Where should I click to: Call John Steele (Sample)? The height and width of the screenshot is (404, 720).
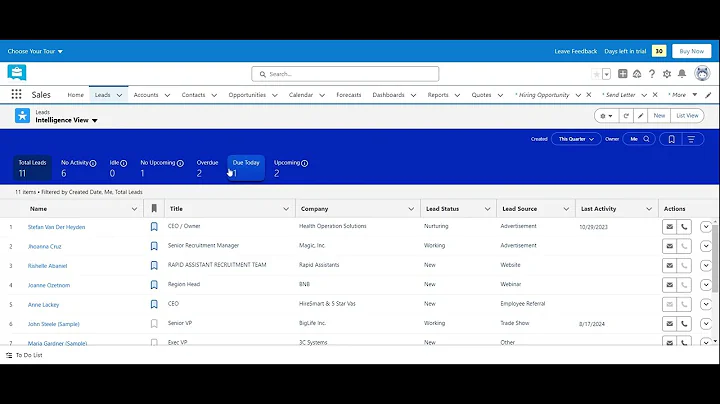[684, 324]
